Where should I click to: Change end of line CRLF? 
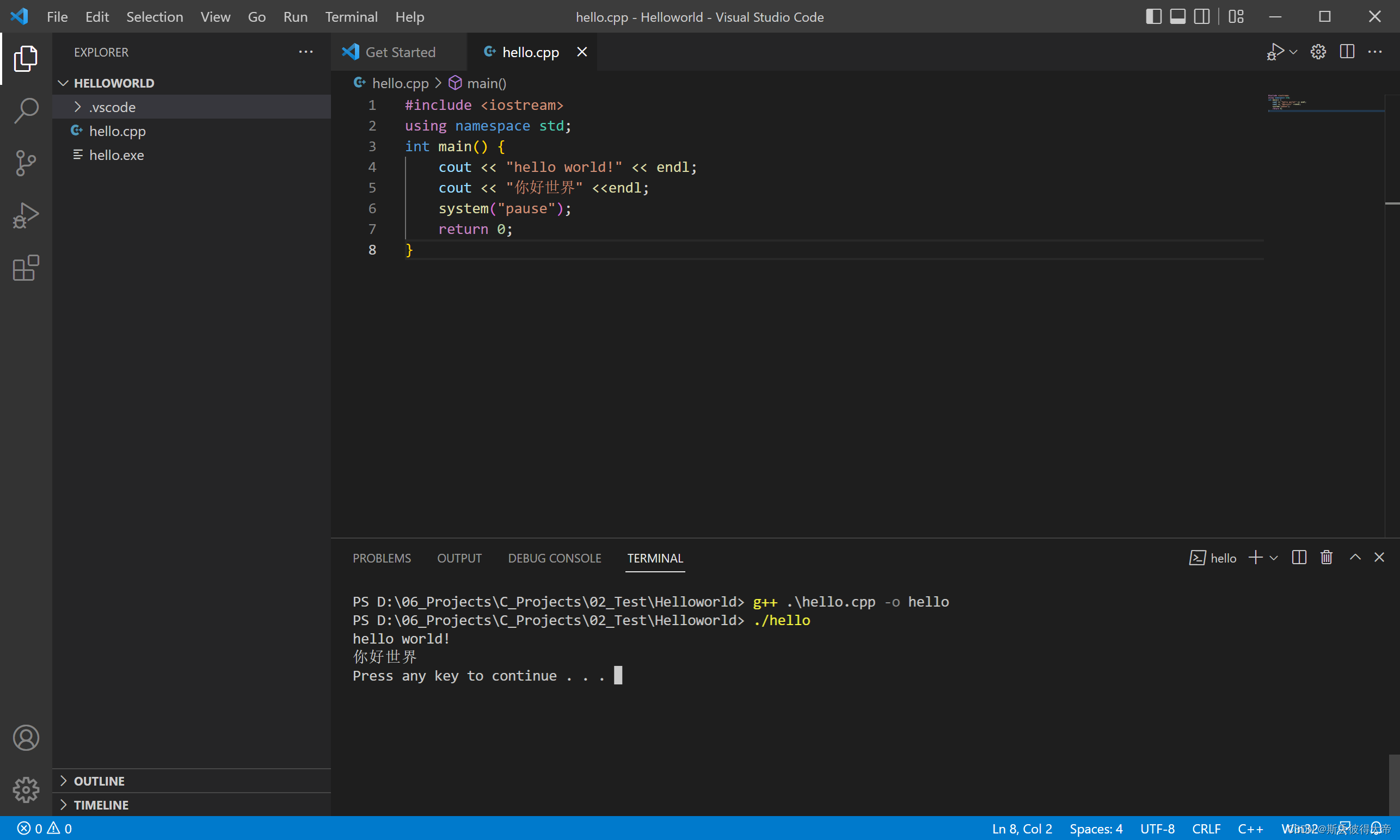[x=1206, y=828]
